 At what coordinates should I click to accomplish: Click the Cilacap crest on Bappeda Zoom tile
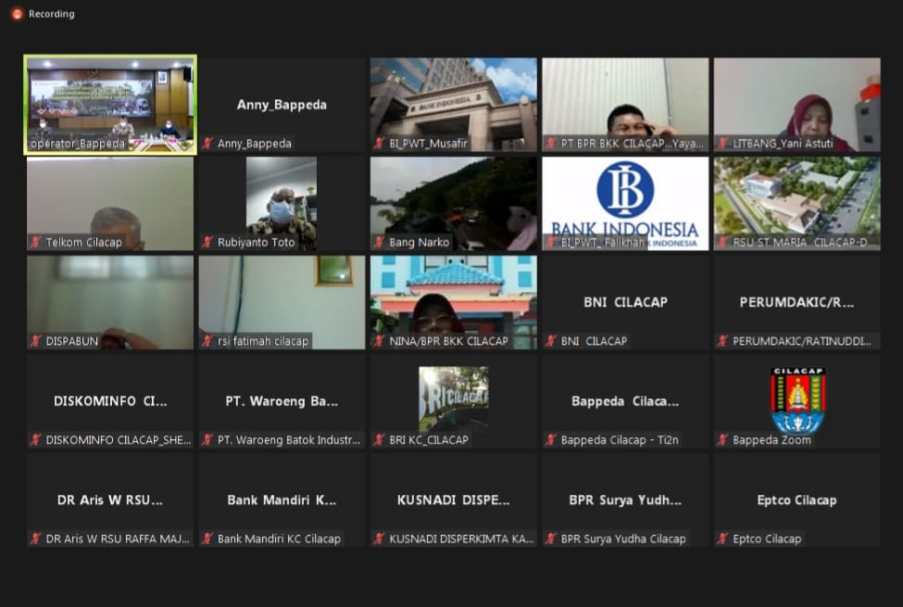coord(797,398)
